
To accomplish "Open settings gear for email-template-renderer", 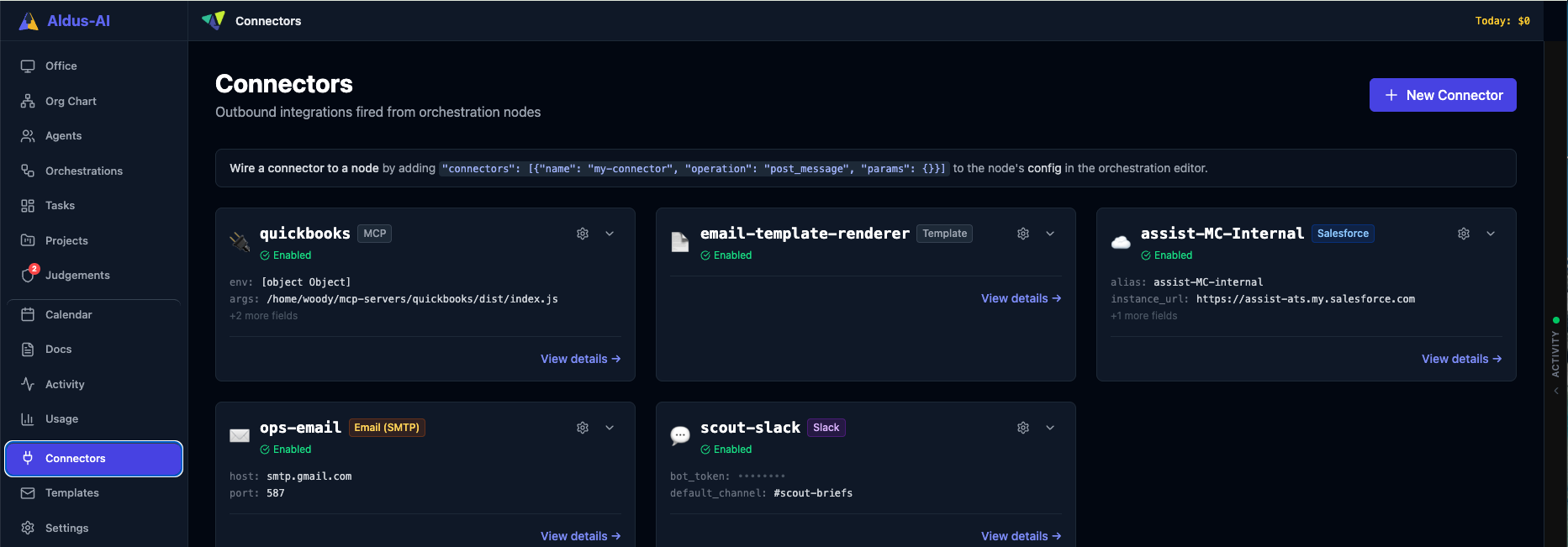I will click(1023, 234).
